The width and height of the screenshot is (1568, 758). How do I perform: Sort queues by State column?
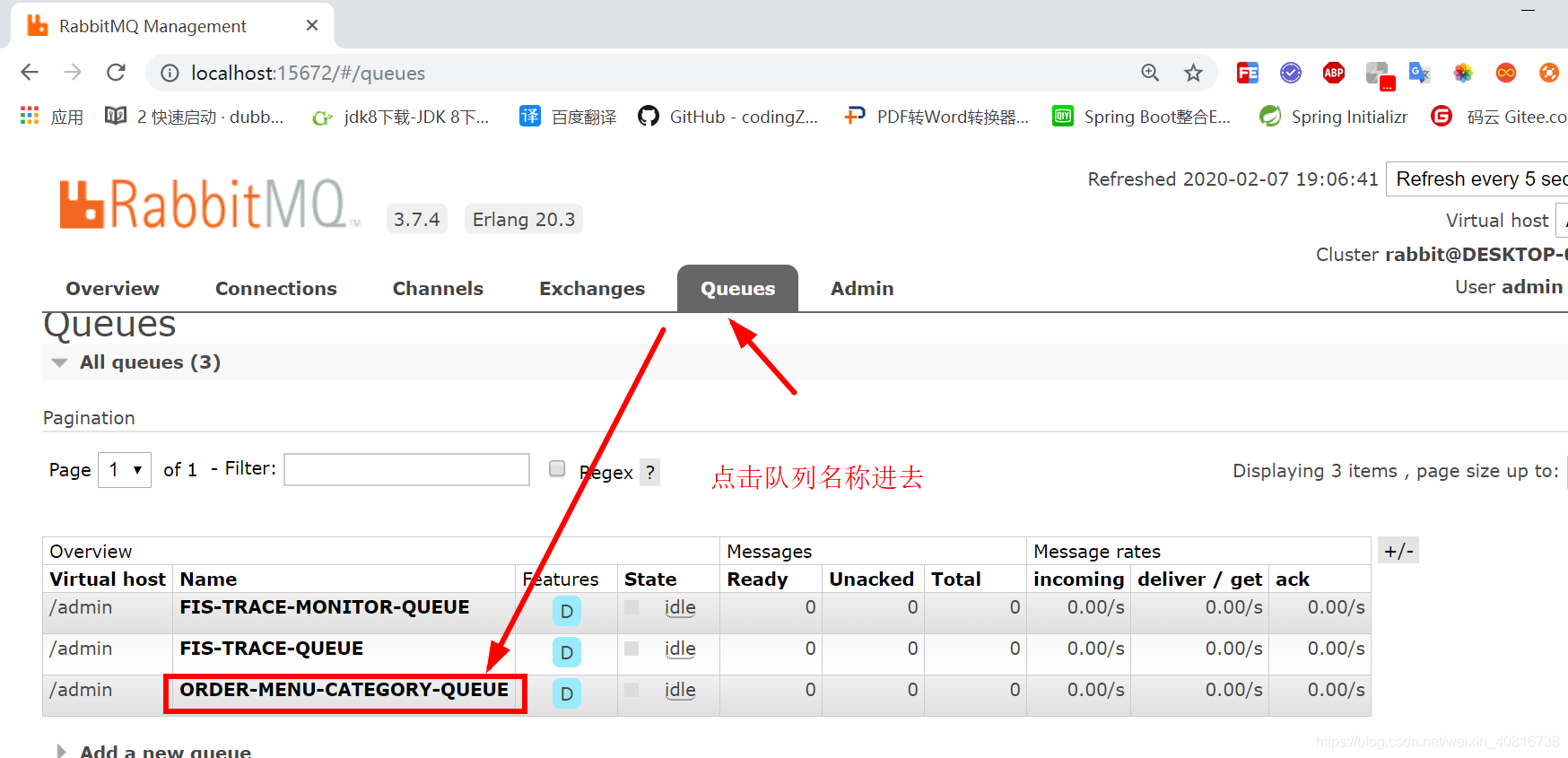[x=650, y=579]
